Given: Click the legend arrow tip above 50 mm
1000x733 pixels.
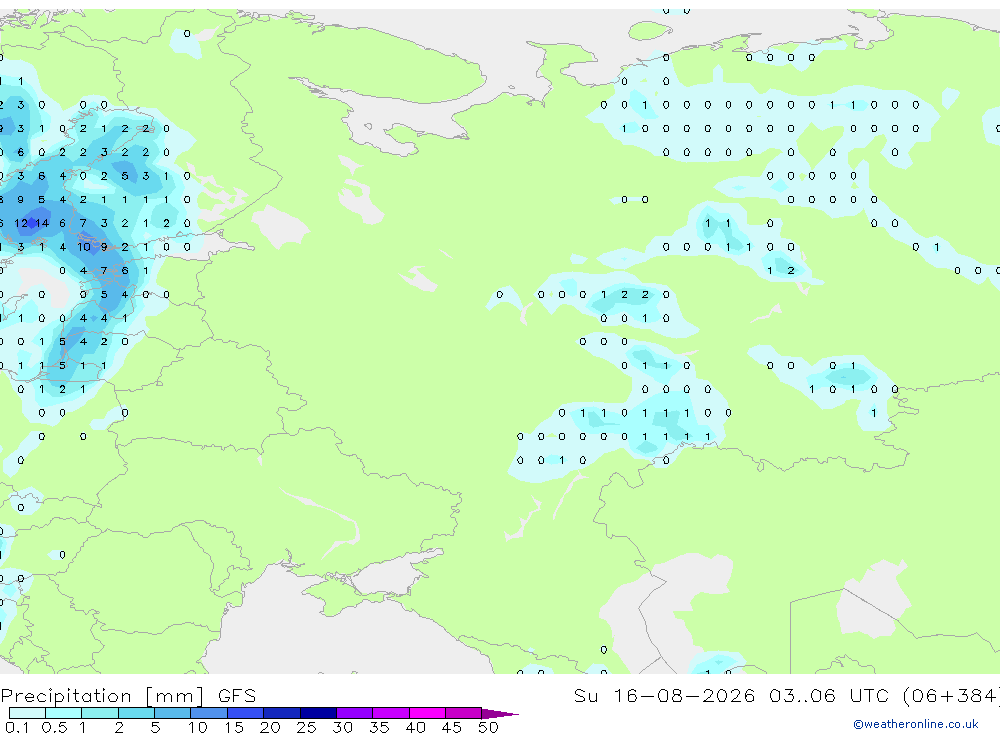Looking at the screenshot, I should (500, 713).
